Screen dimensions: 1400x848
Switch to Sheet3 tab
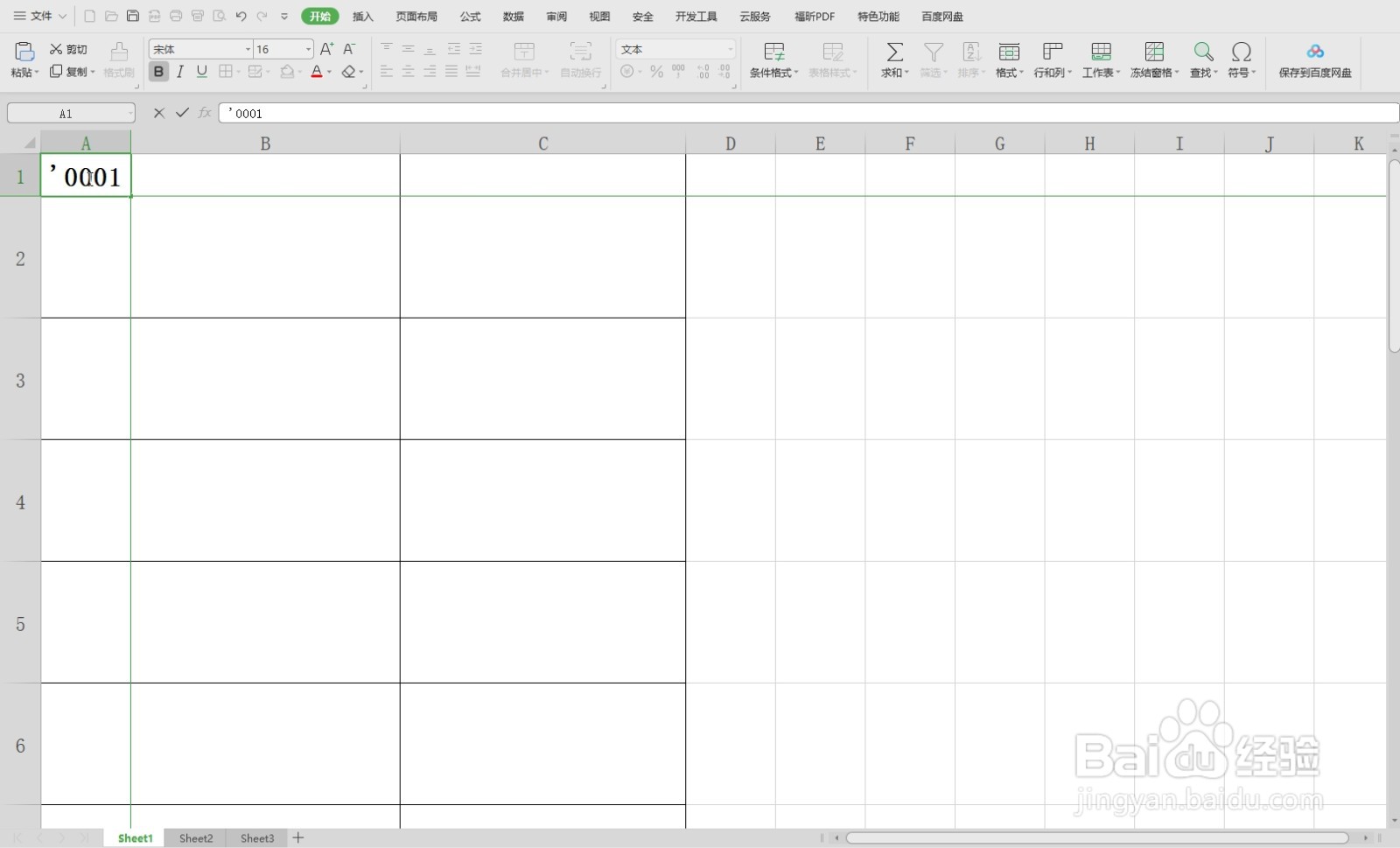(257, 837)
